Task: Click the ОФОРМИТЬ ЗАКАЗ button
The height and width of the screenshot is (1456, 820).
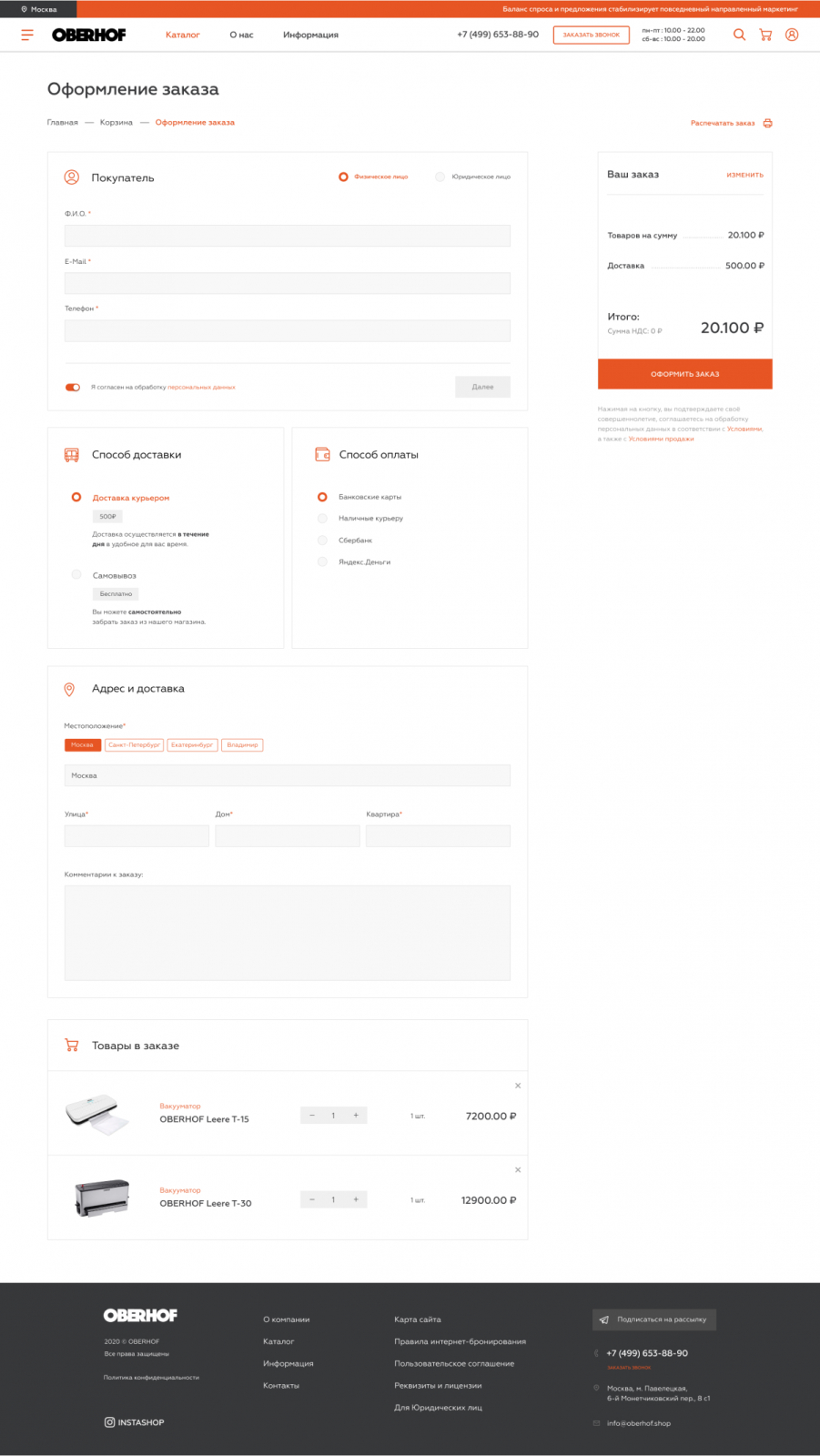Action: pyautogui.click(x=684, y=374)
